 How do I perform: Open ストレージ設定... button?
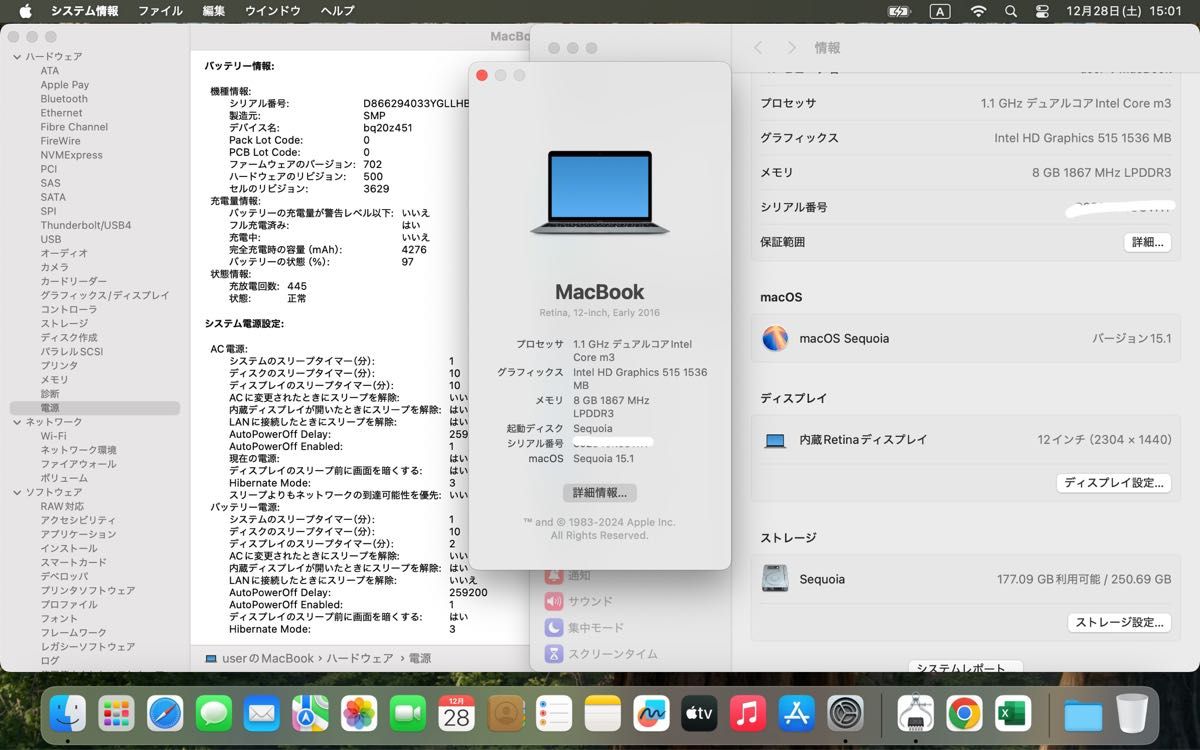click(x=1119, y=622)
